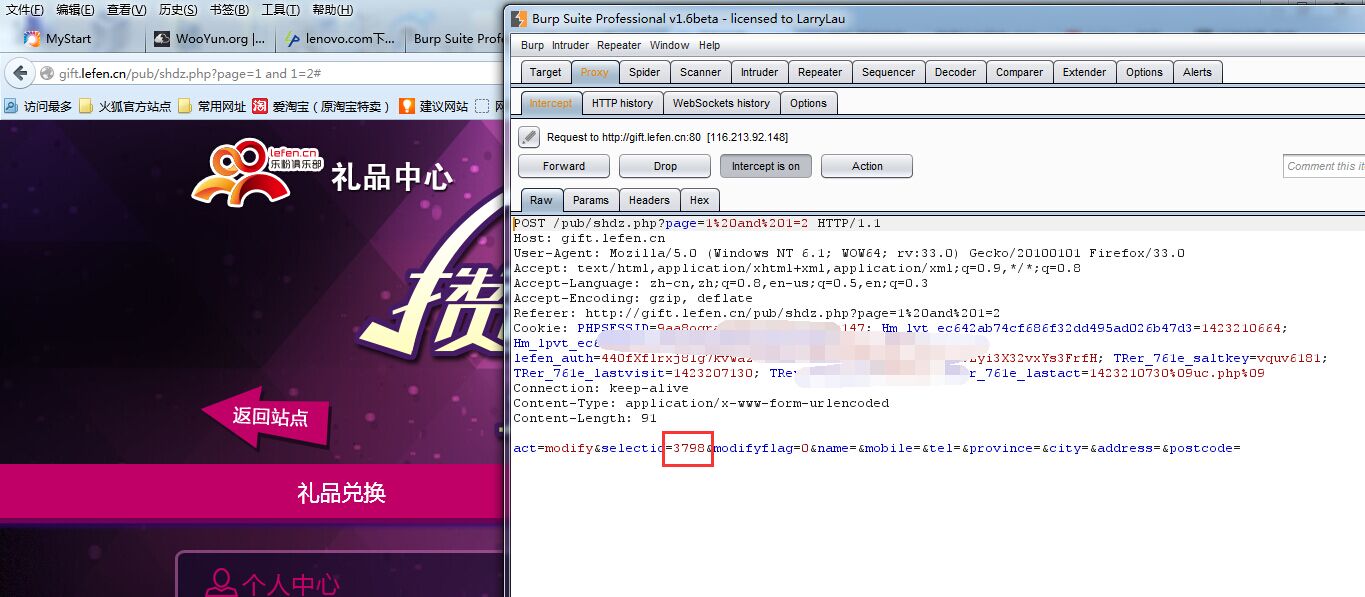Open the Help menu in Burp
This screenshot has height=597, width=1365.
click(709, 45)
